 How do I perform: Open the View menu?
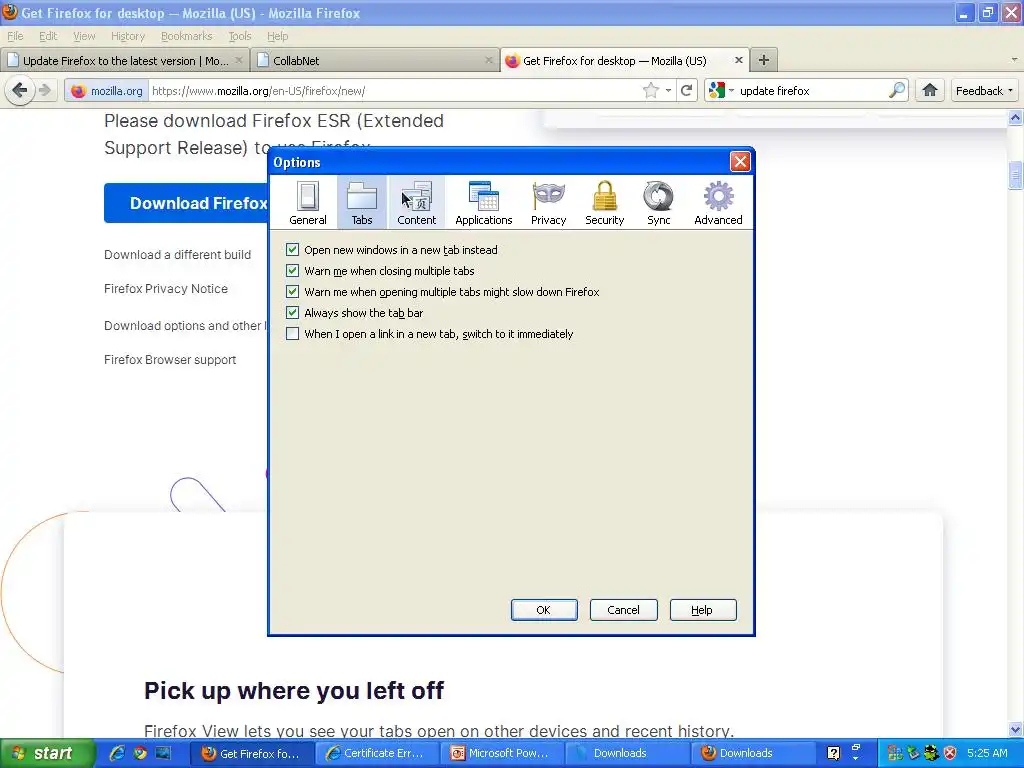[x=84, y=36]
